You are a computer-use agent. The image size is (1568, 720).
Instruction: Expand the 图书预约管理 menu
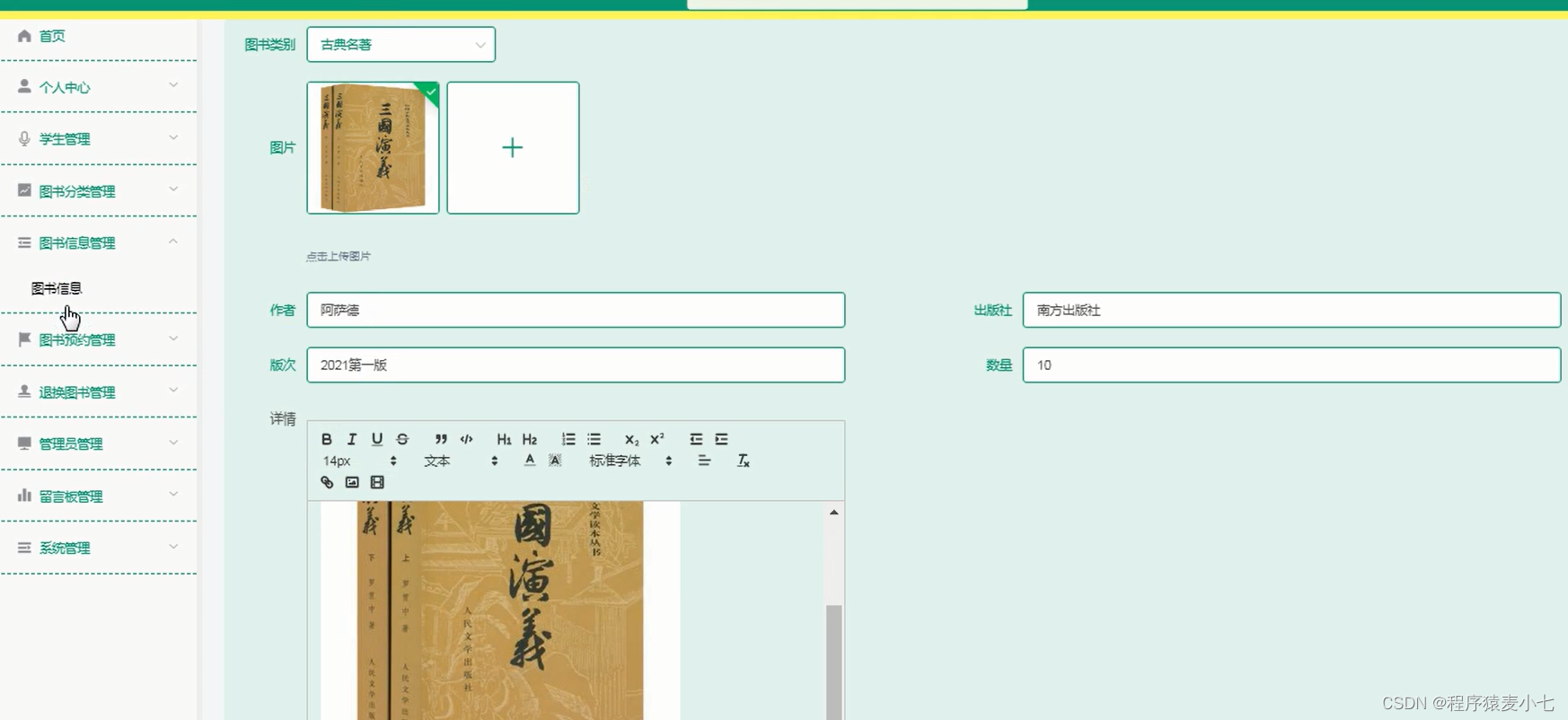coord(99,339)
